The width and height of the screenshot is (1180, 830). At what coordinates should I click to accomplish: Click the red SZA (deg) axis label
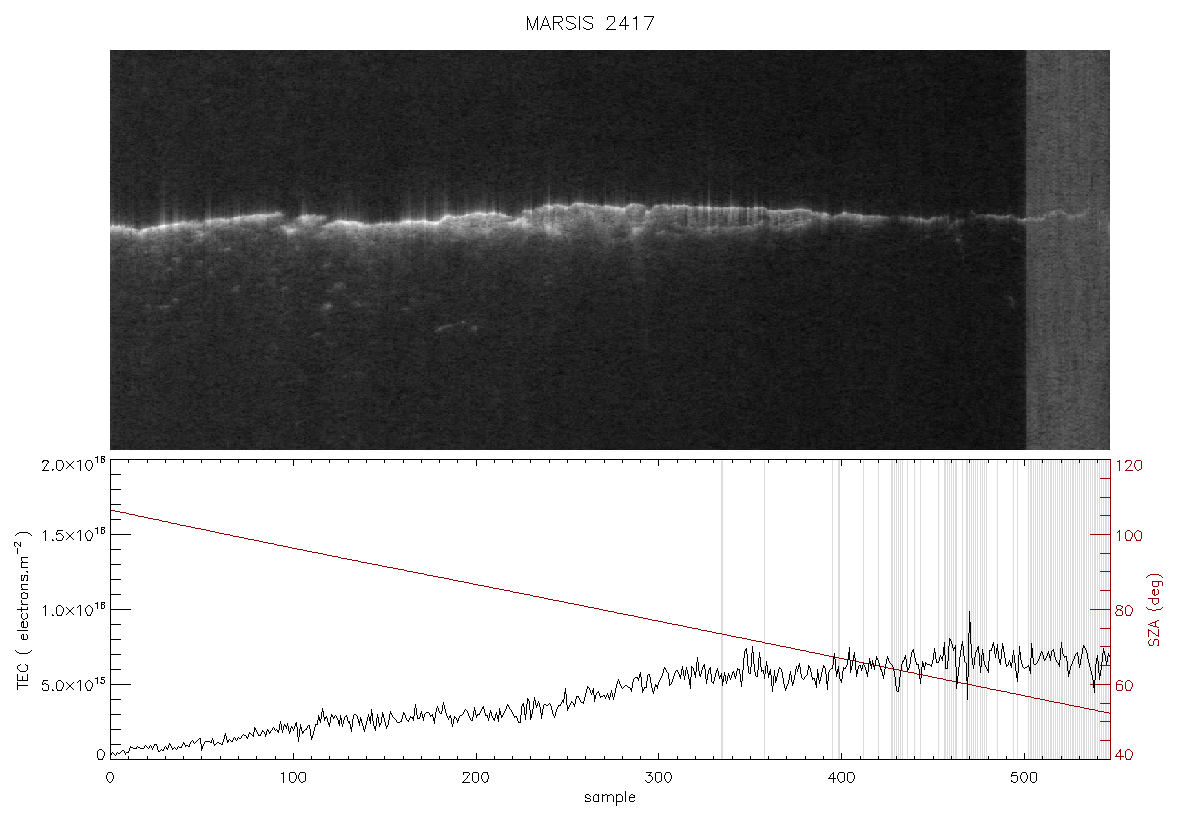click(x=1155, y=610)
